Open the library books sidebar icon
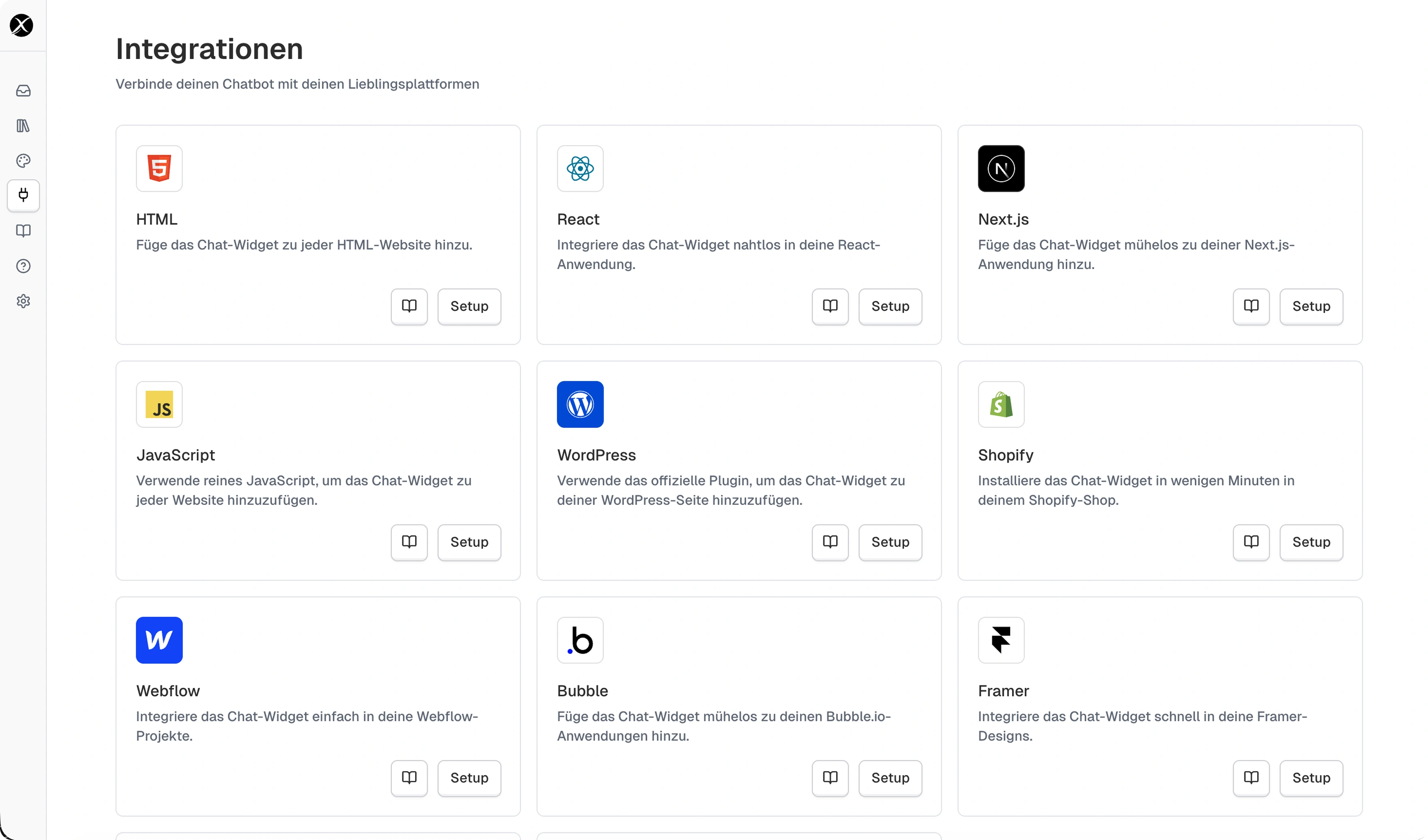Viewport: 1428px width, 840px height. [x=23, y=126]
